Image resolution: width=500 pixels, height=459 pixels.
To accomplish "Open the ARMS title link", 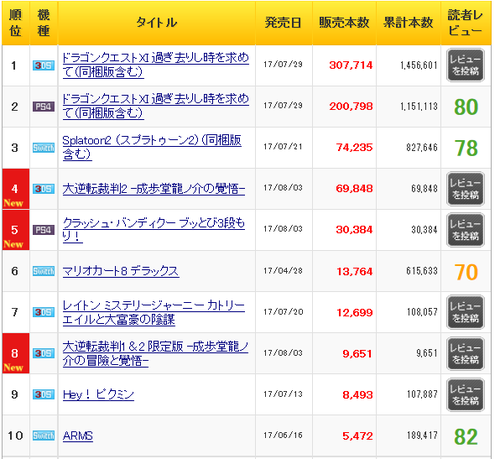I will coord(78,435).
